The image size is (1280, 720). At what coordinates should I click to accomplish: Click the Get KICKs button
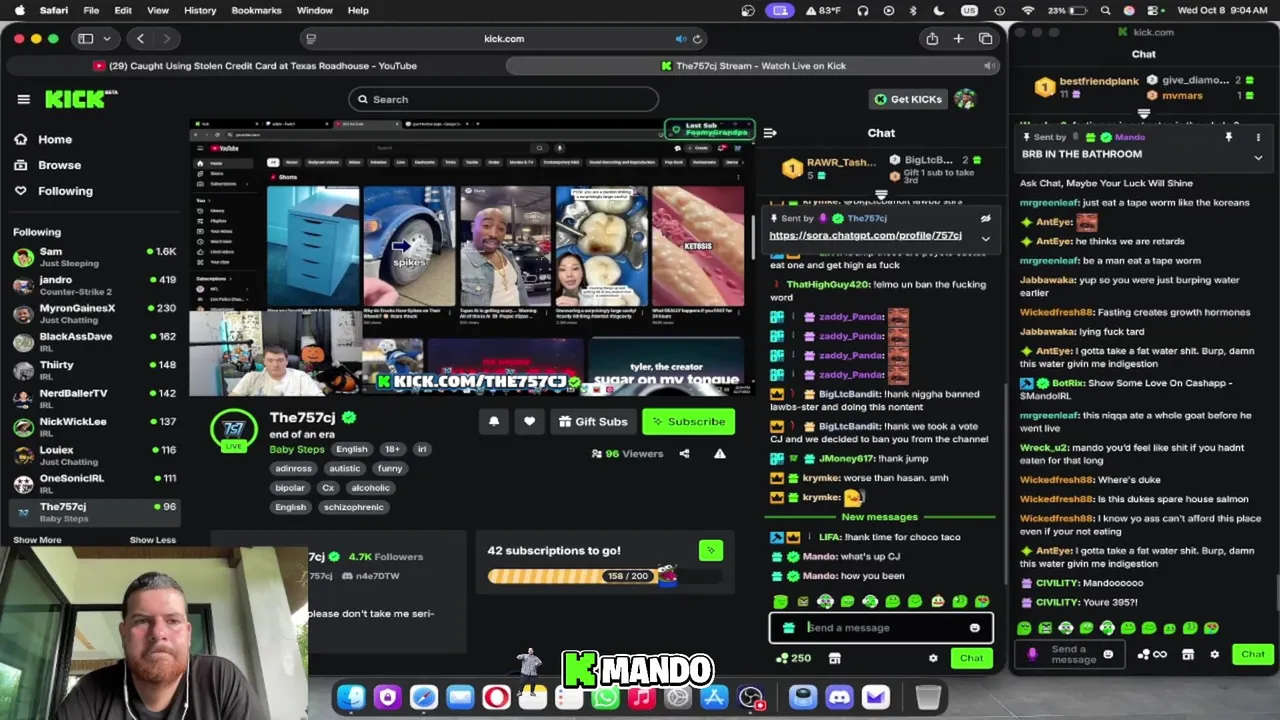pos(908,99)
